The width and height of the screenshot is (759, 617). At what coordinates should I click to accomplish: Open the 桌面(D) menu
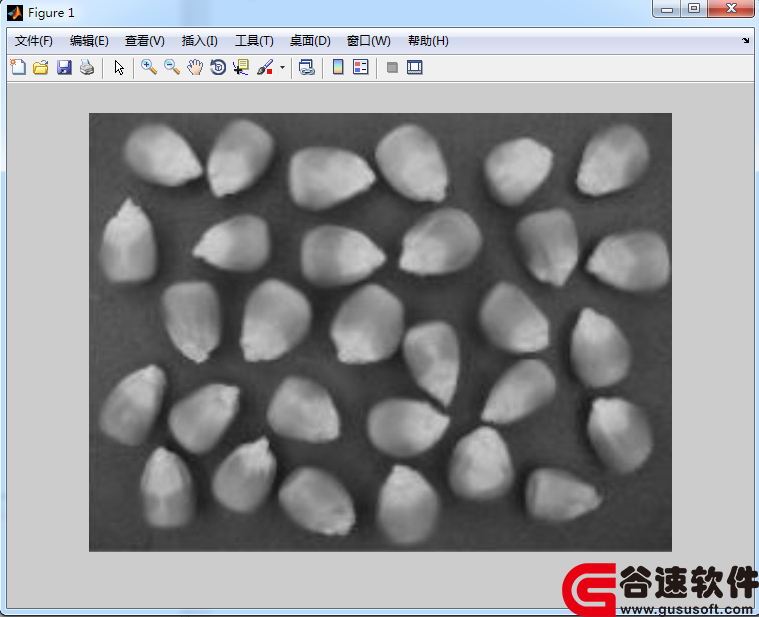coord(310,41)
